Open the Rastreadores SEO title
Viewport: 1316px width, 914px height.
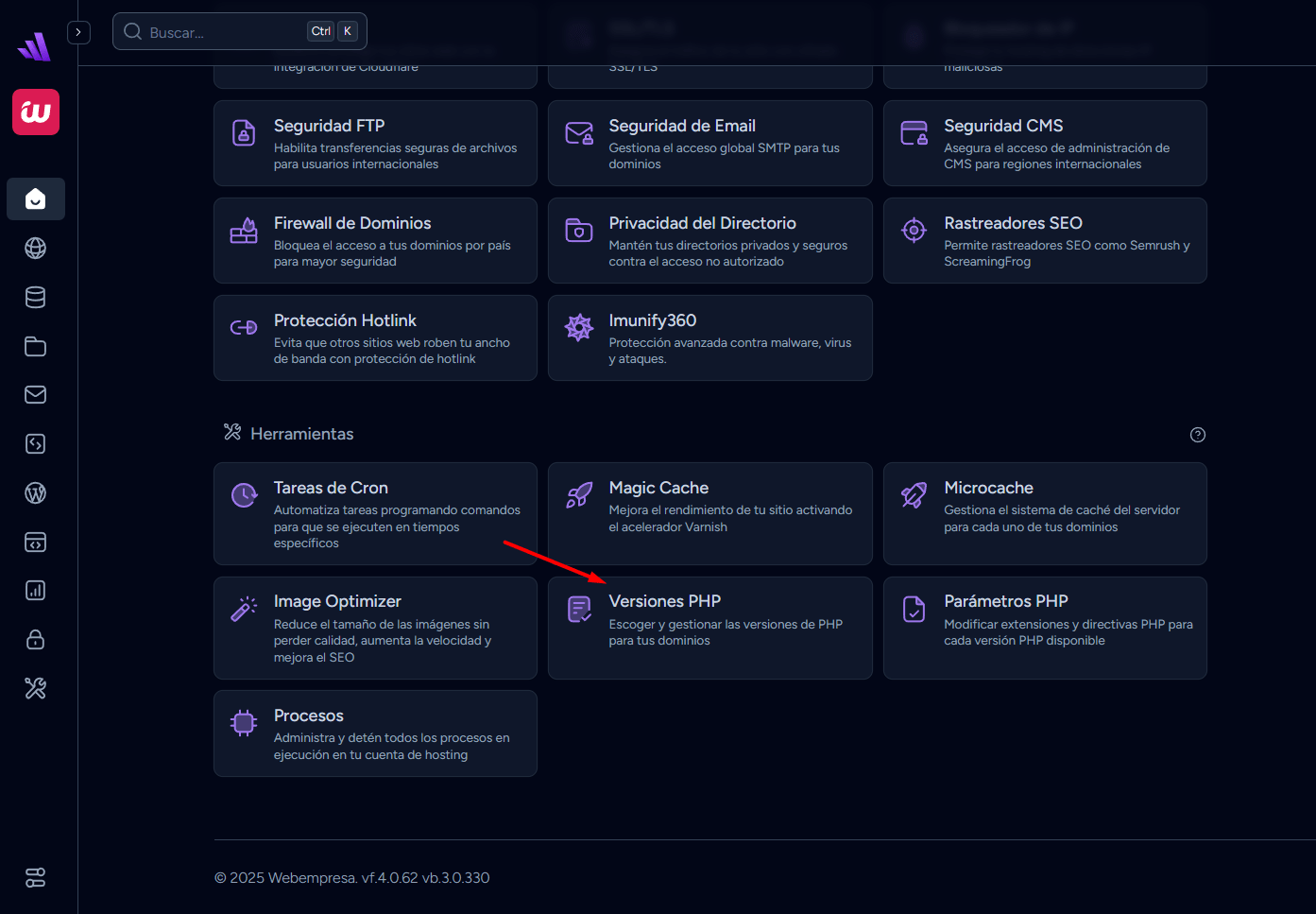(x=1013, y=223)
